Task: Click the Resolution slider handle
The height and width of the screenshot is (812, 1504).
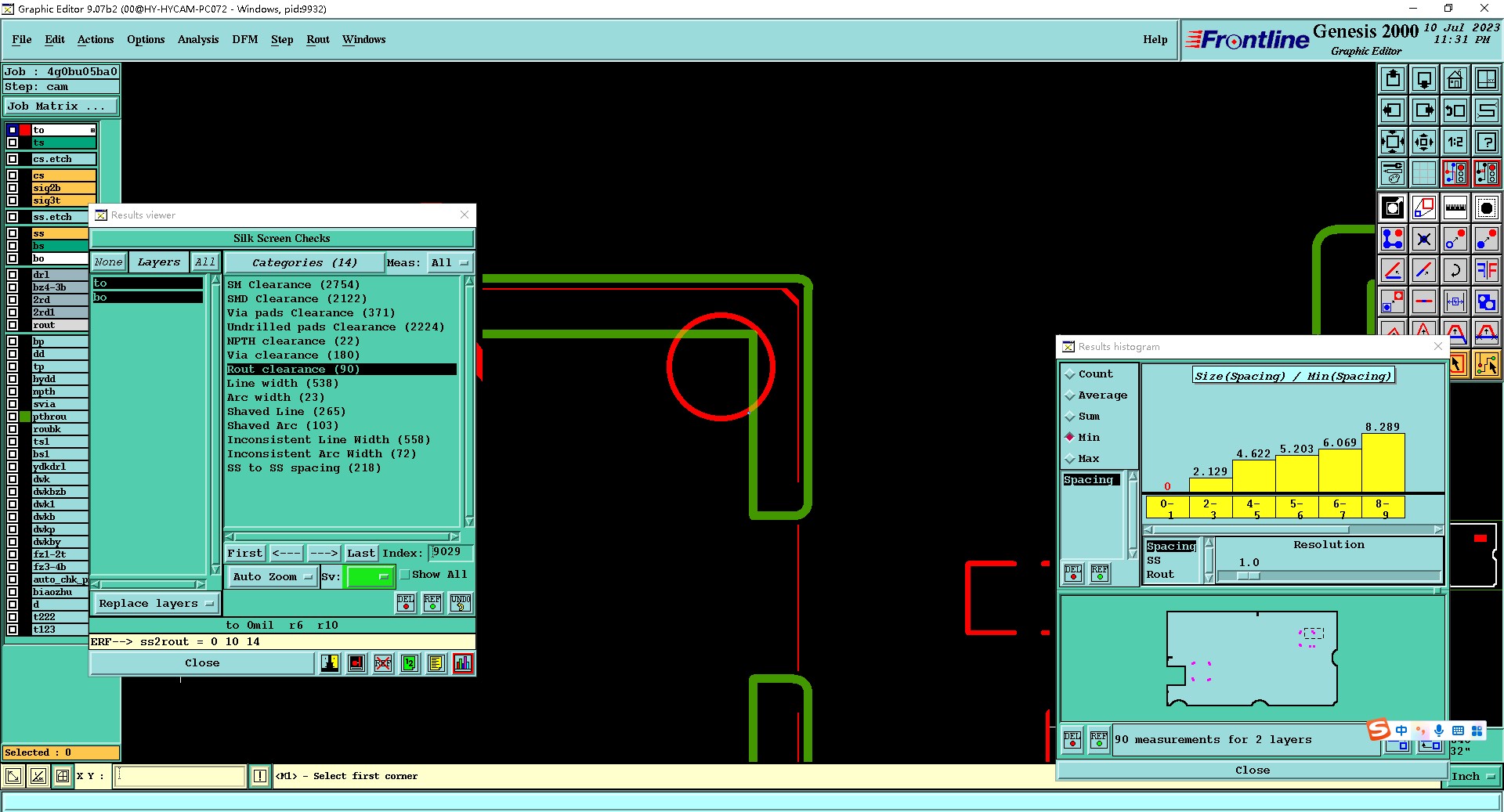Action: [1249, 576]
